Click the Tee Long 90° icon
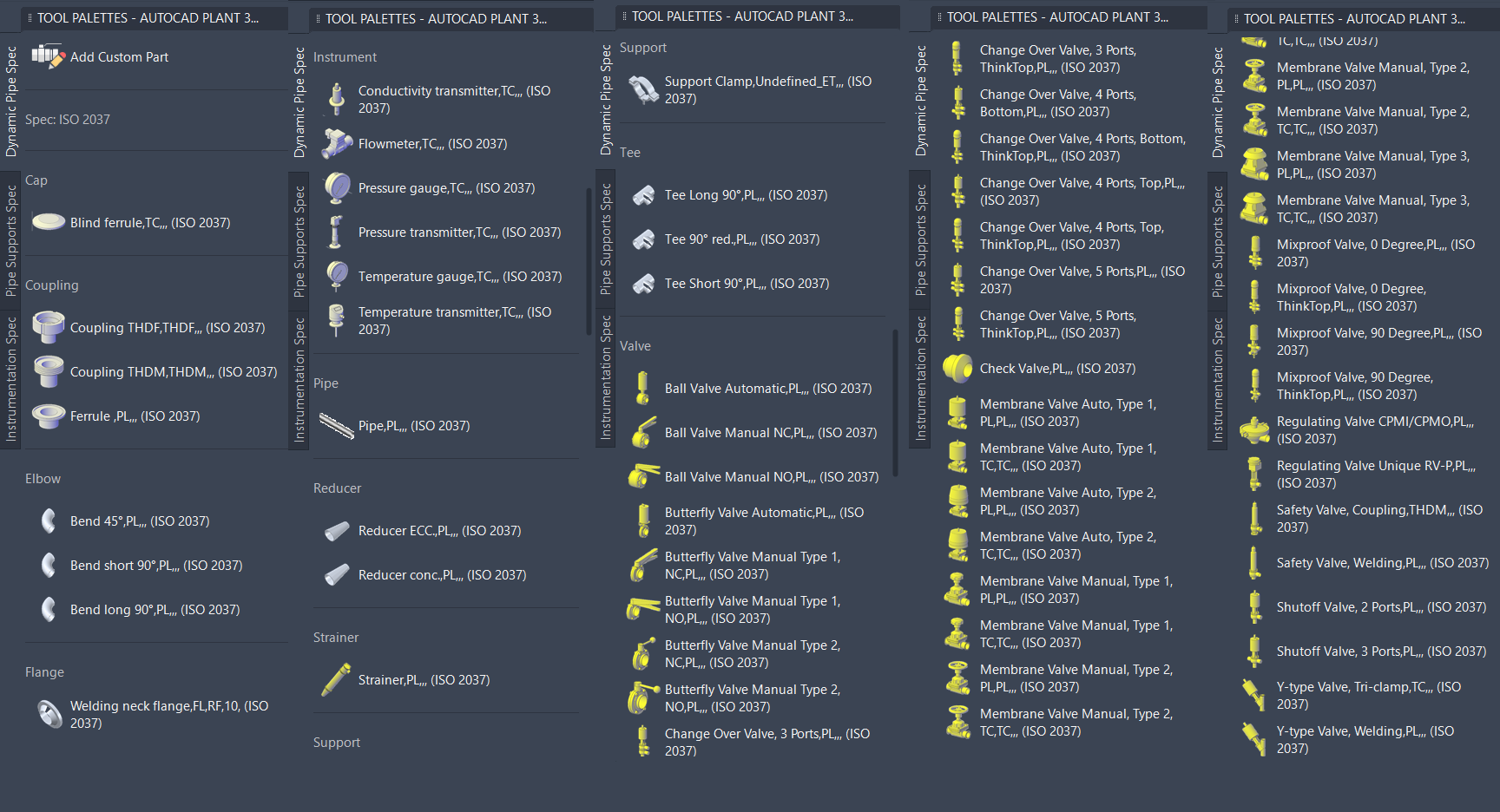 [x=643, y=194]
